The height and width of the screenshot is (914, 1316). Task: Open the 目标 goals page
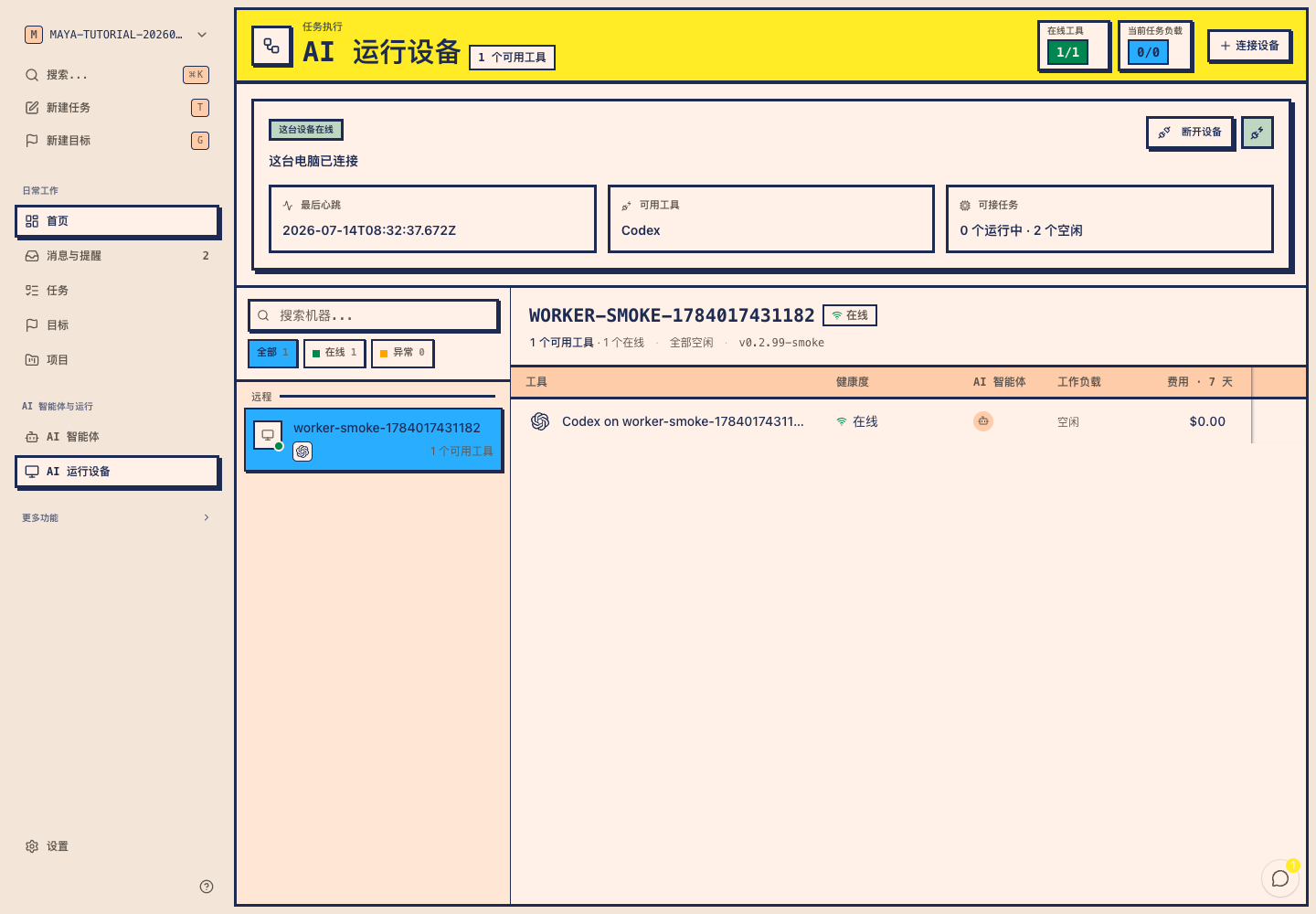(117, 325)
